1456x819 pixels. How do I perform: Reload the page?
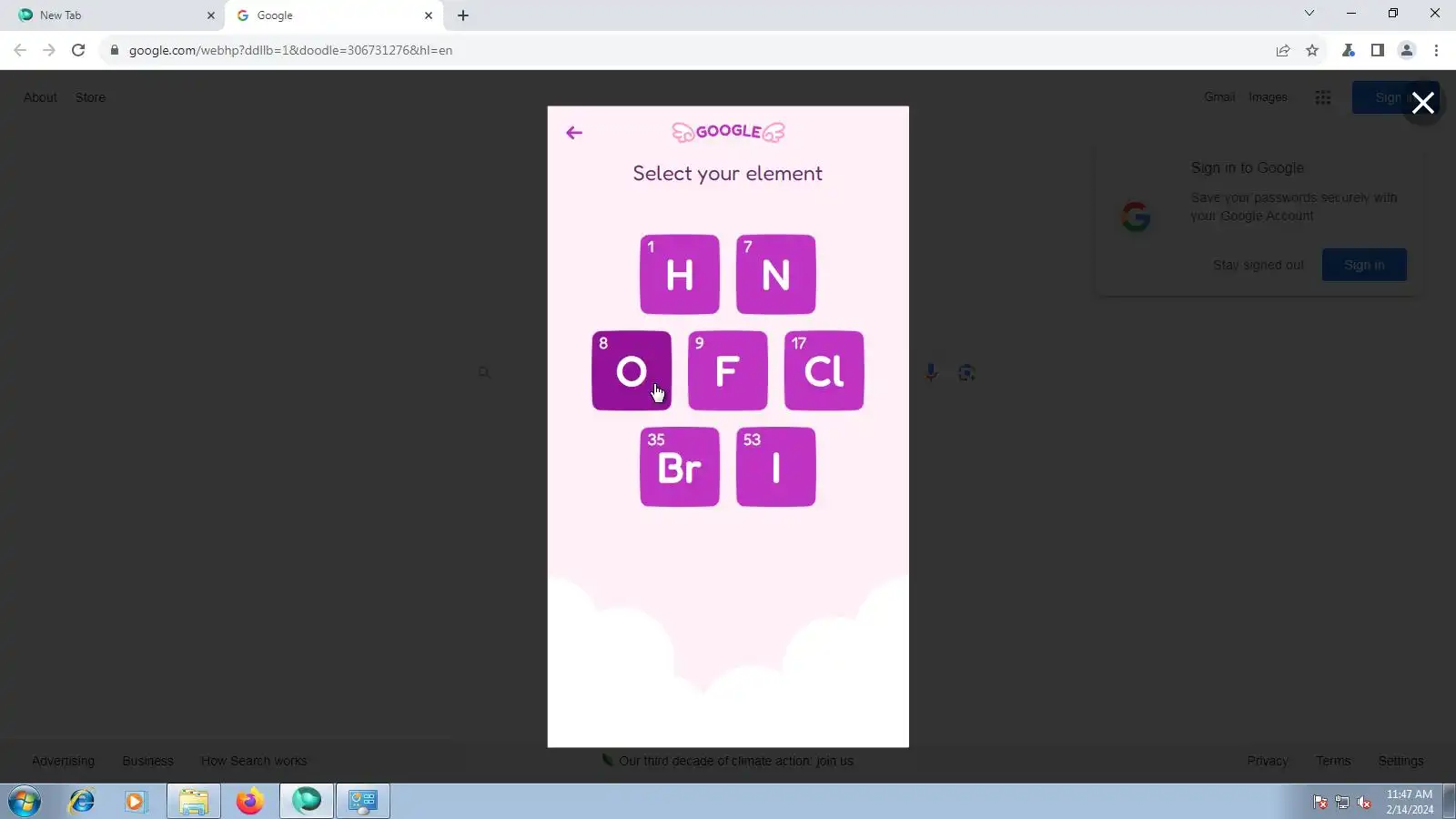tap(78, 50)
